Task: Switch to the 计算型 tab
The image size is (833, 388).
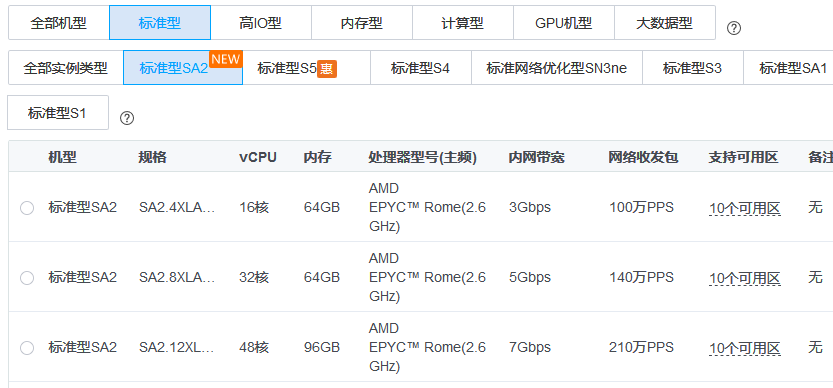Action: coord(463,23)
